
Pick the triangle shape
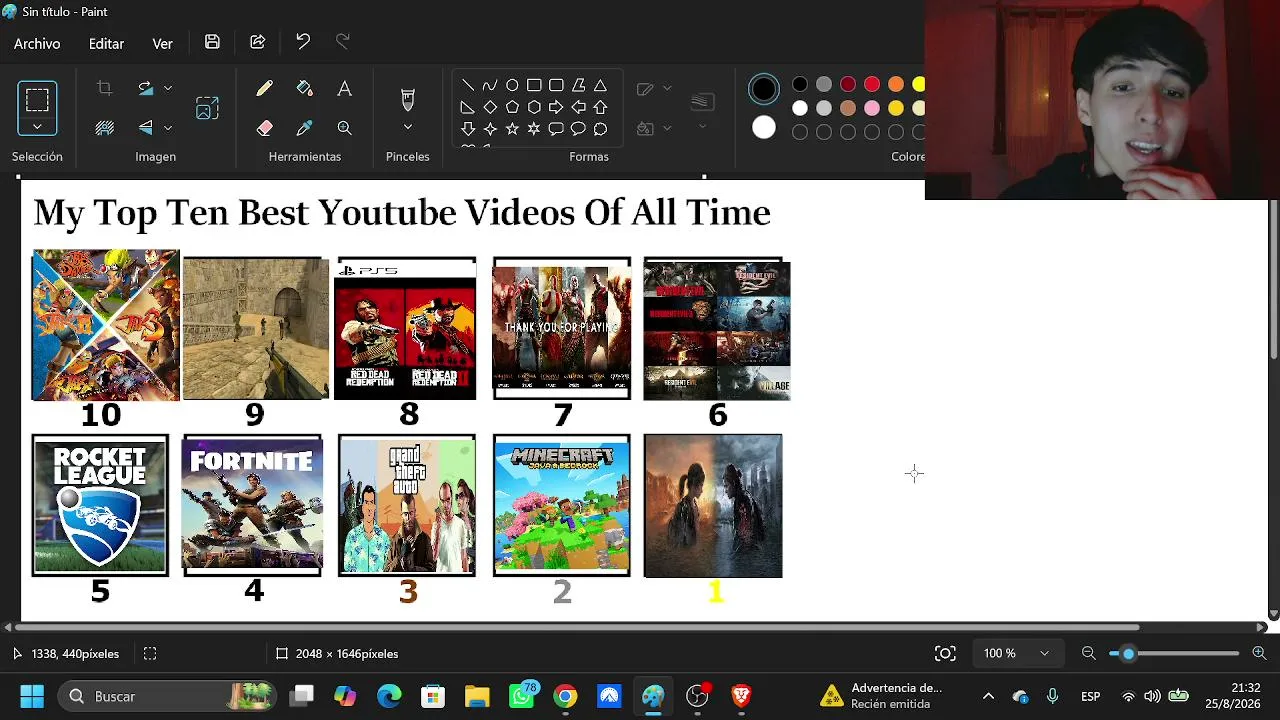tap(600, 85)
